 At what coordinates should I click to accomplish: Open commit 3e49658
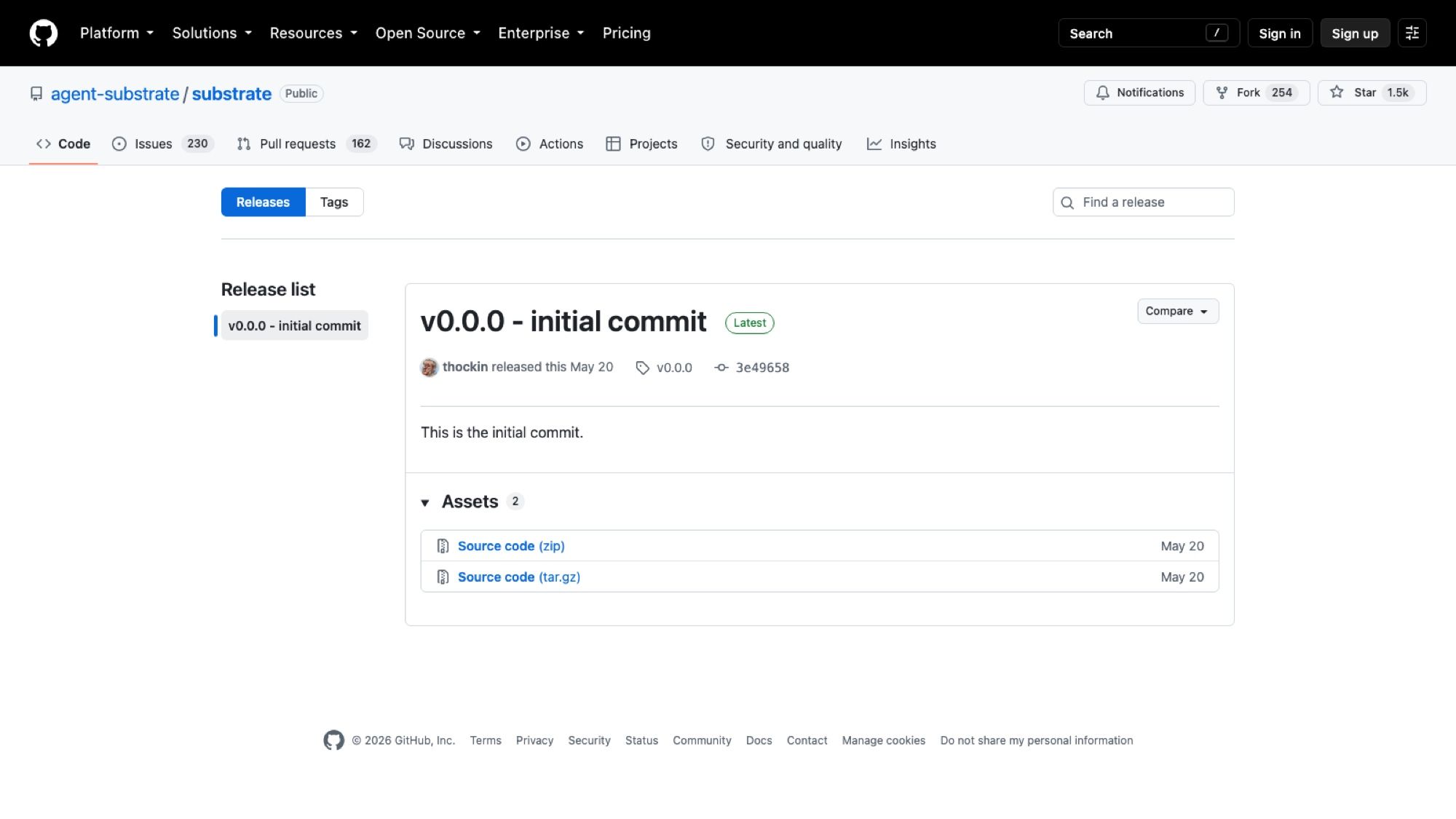click(x=762, y=368)
